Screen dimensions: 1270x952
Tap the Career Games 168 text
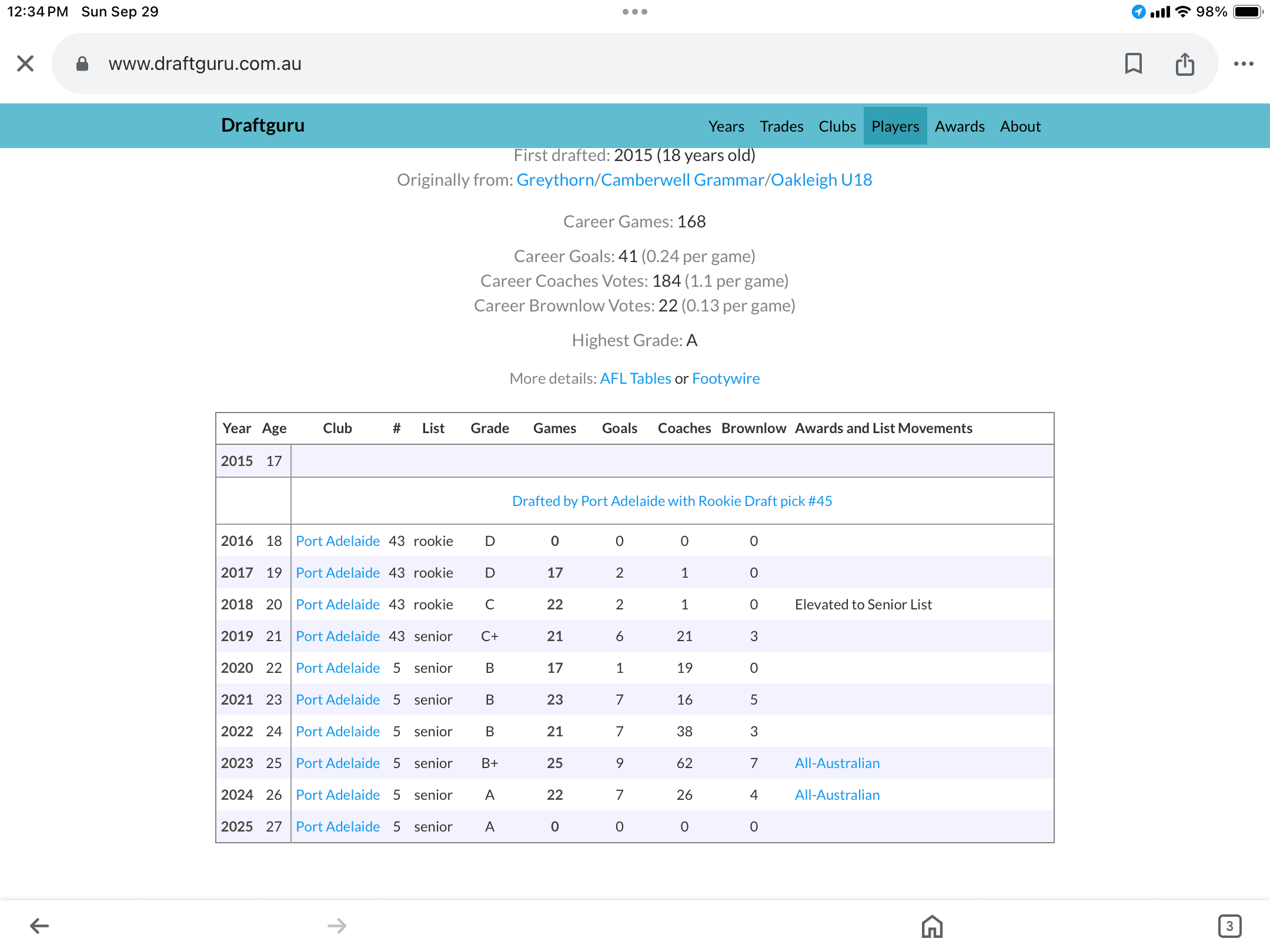634,222
